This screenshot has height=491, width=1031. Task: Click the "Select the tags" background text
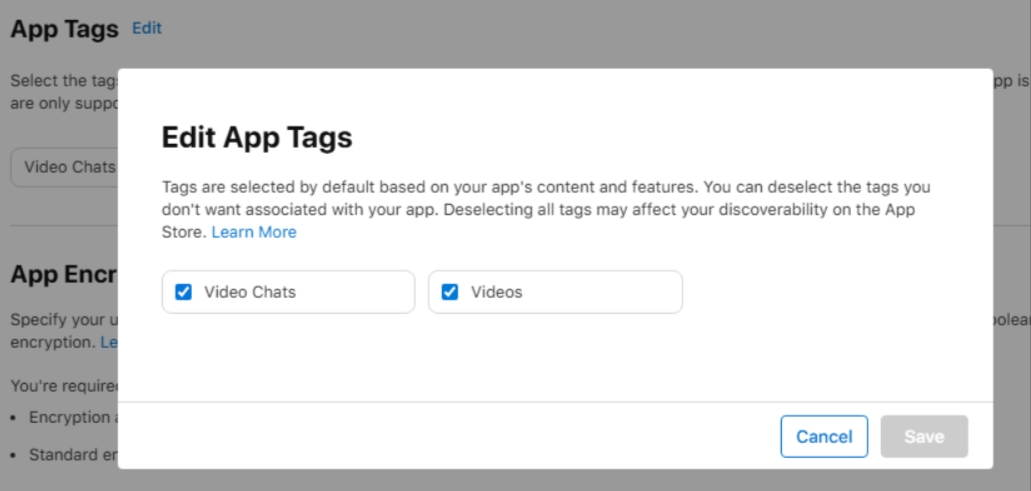[x=63, y=81]
